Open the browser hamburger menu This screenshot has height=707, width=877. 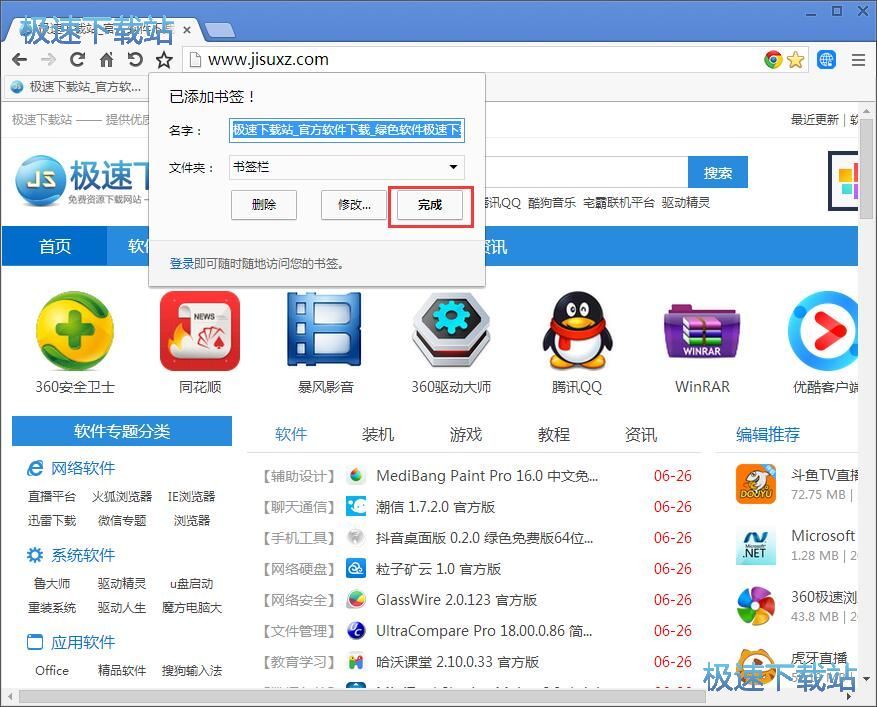point(859,59)
